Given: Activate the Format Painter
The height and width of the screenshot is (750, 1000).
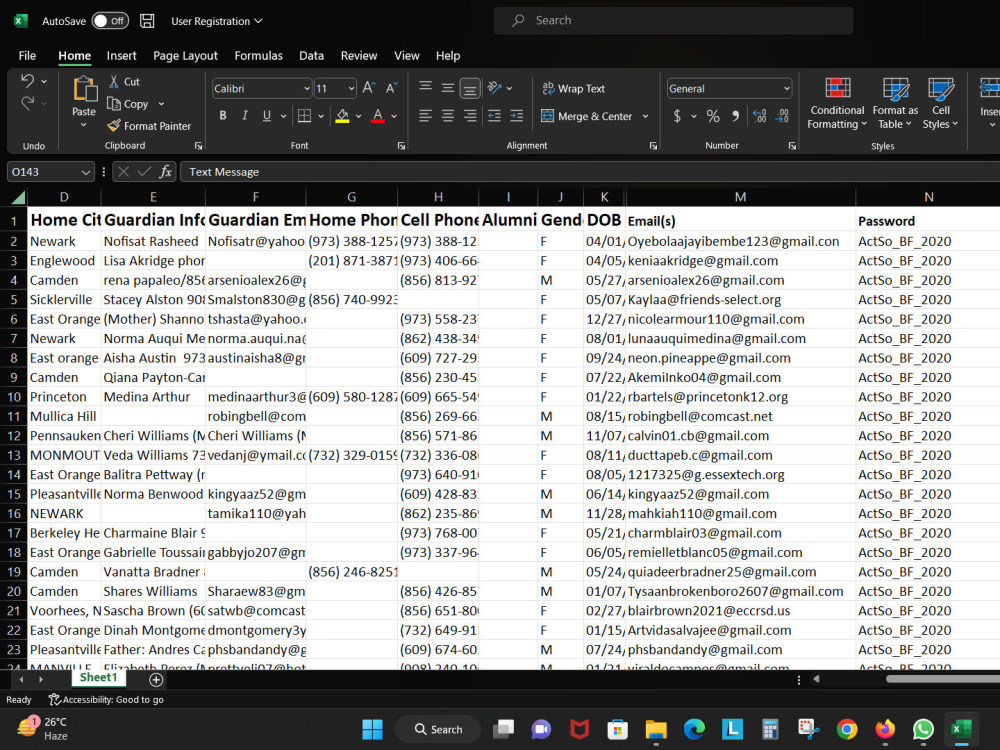Looking at the screenshot, I should 149,126.
